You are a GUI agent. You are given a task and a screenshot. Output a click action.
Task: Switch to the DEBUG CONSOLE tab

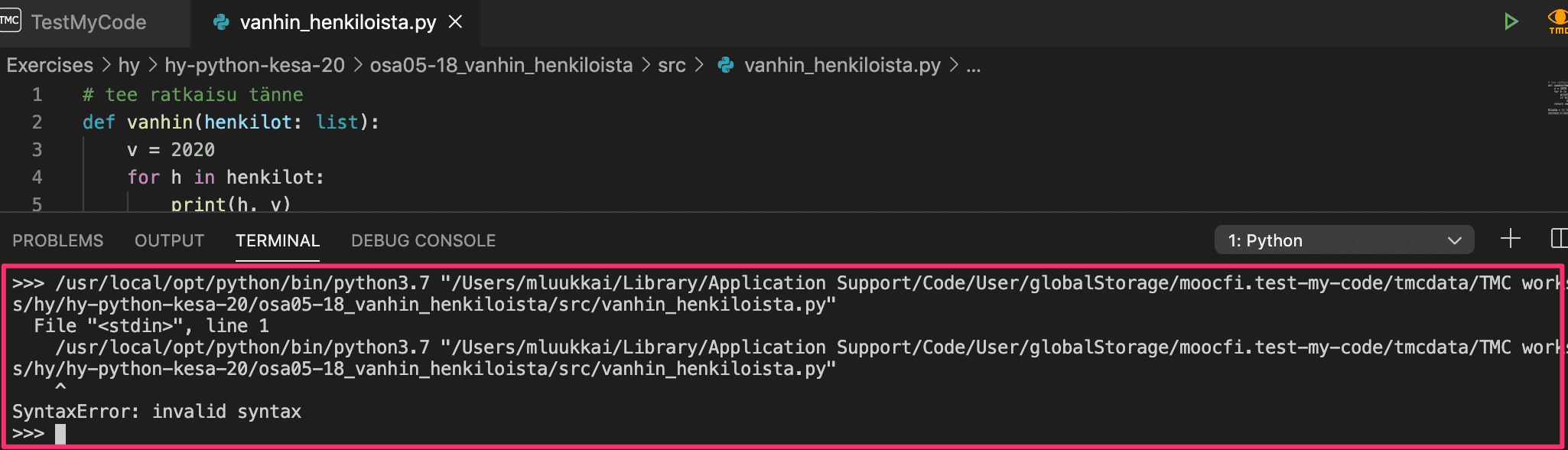422,240
